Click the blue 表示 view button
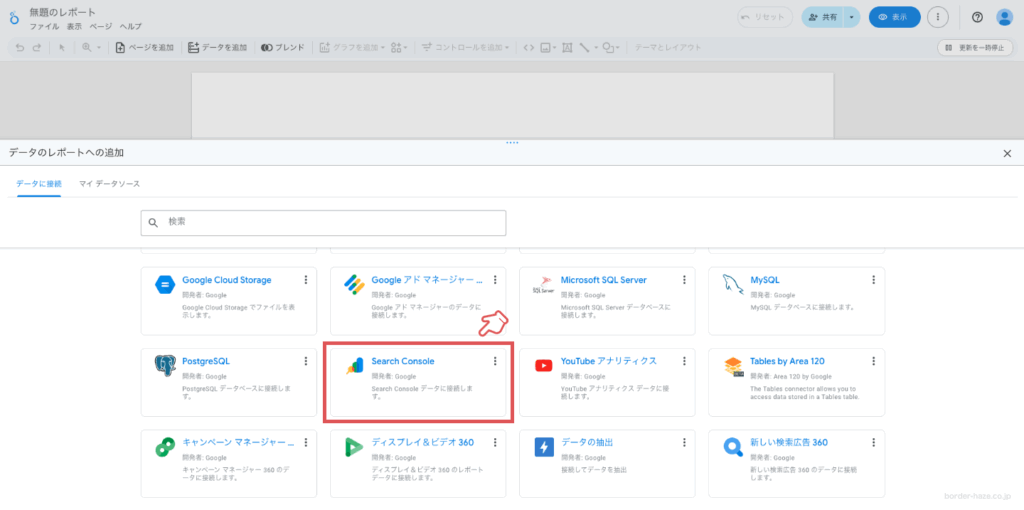Image resolution: width=1024 pixels, height=510 pixels. click(x=895, y=18)
